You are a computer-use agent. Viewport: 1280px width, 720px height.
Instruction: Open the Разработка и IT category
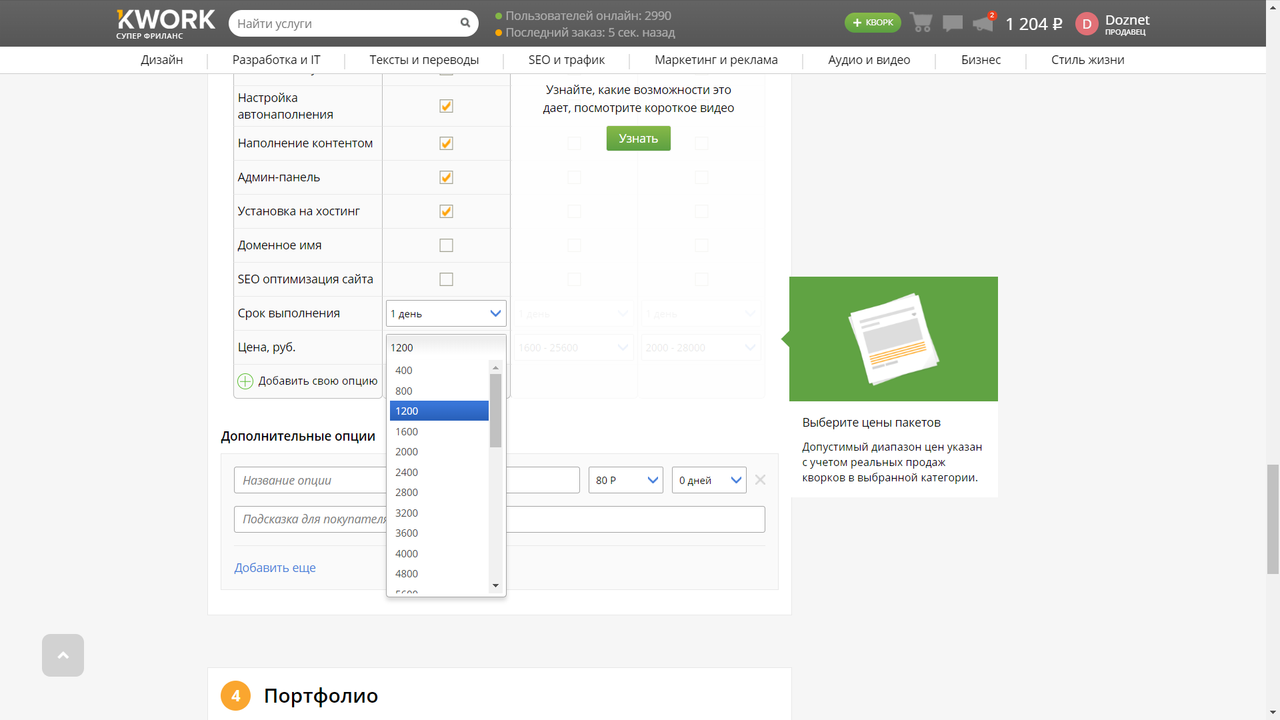coord(276,60)
